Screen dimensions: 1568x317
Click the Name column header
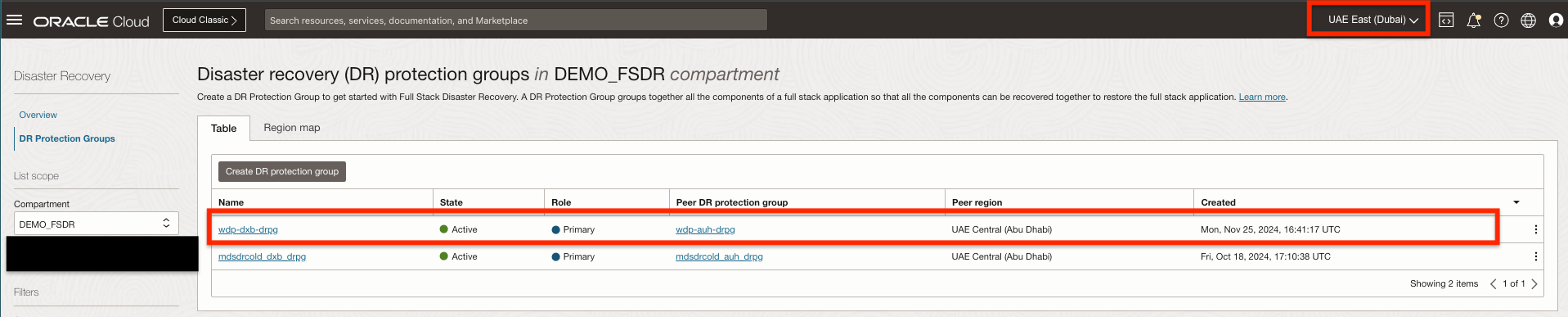point(231,202)
